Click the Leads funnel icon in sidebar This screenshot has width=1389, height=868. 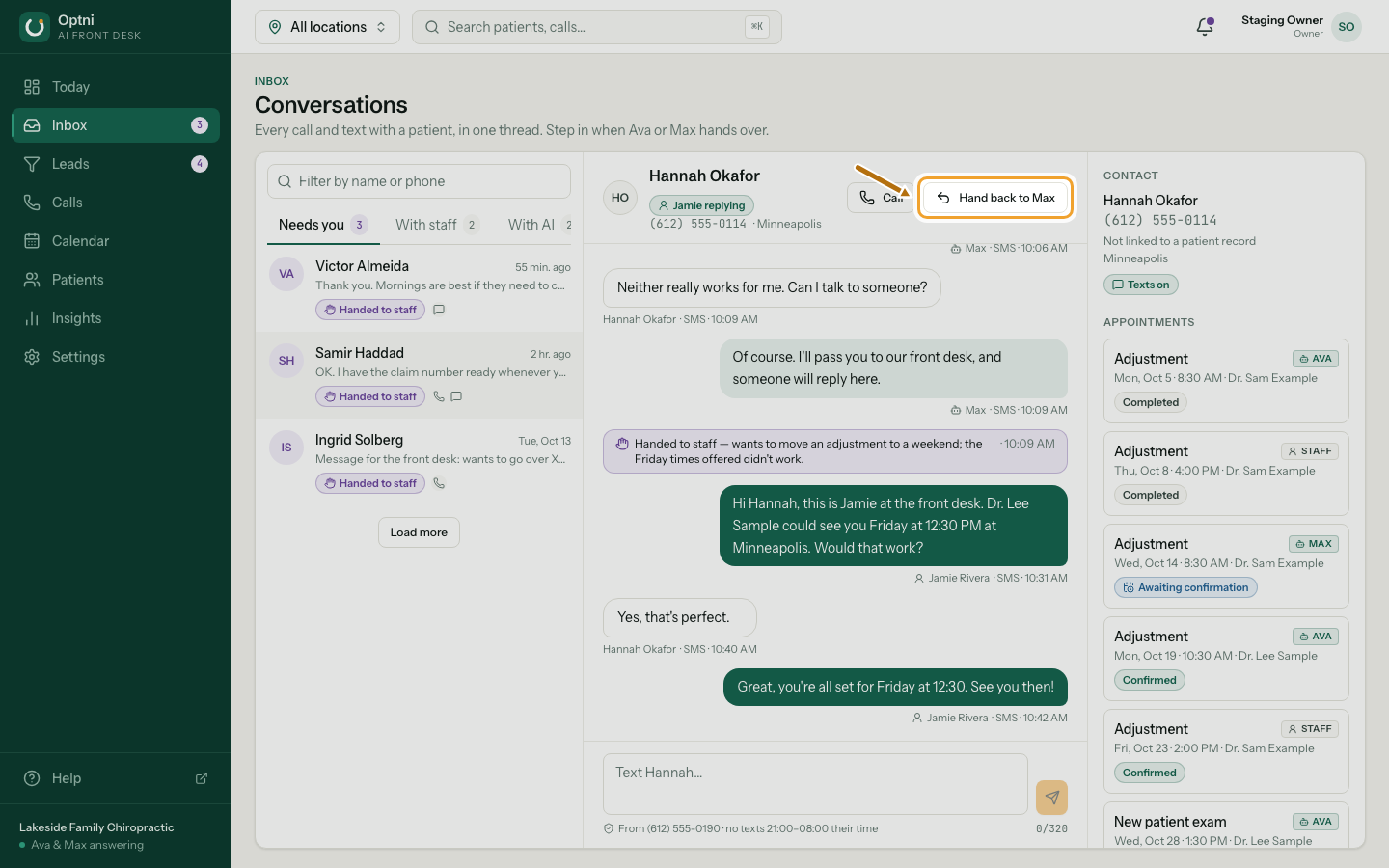[32, 164]
